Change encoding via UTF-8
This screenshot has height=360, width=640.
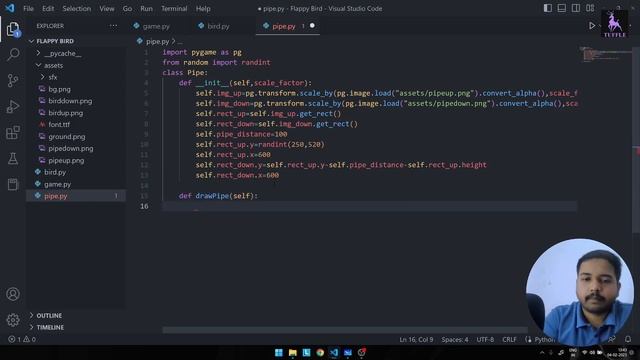pyautogui.click(x=485, y=339)
